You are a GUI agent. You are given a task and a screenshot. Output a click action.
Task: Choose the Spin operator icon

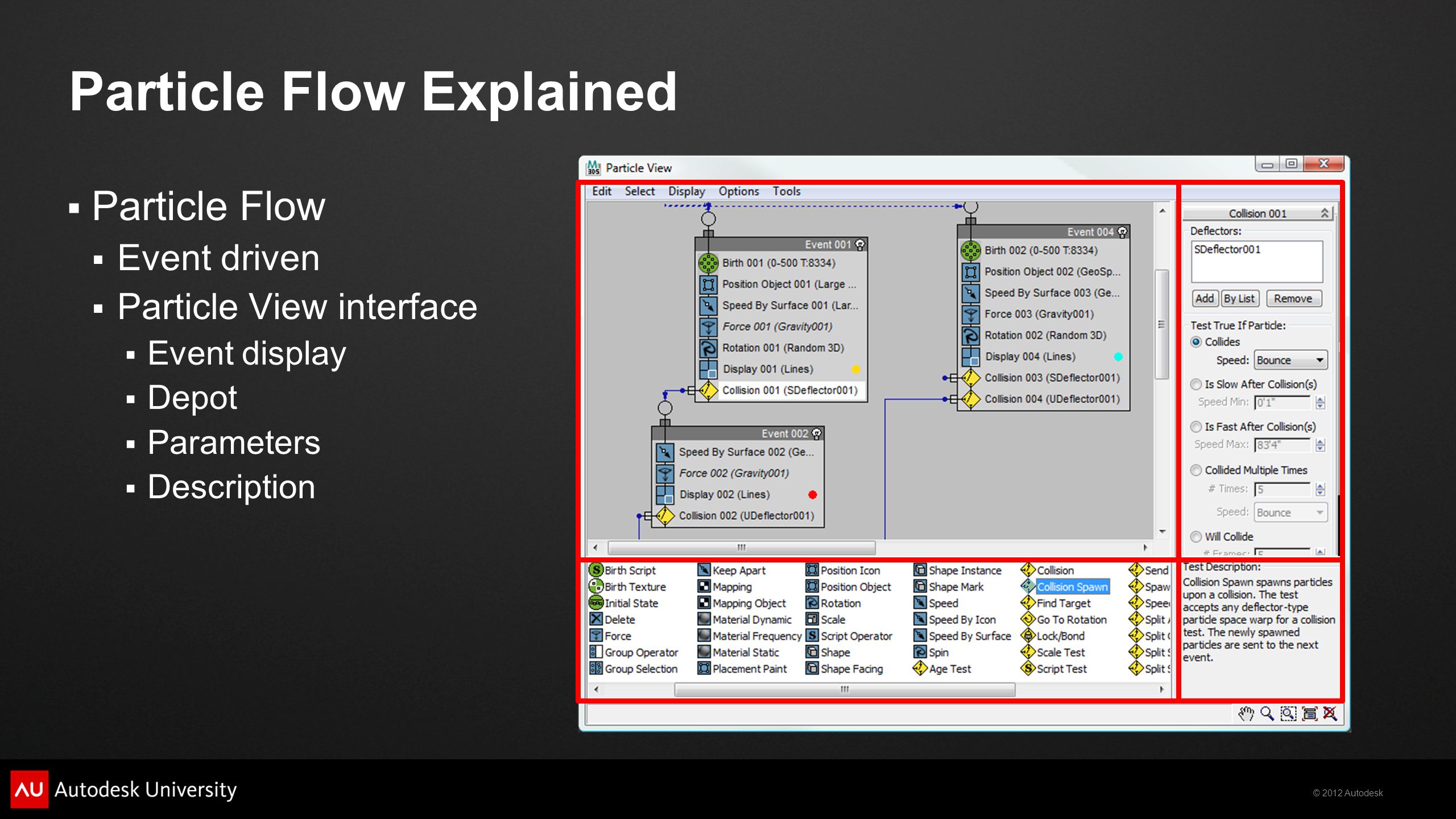point(920,652)
